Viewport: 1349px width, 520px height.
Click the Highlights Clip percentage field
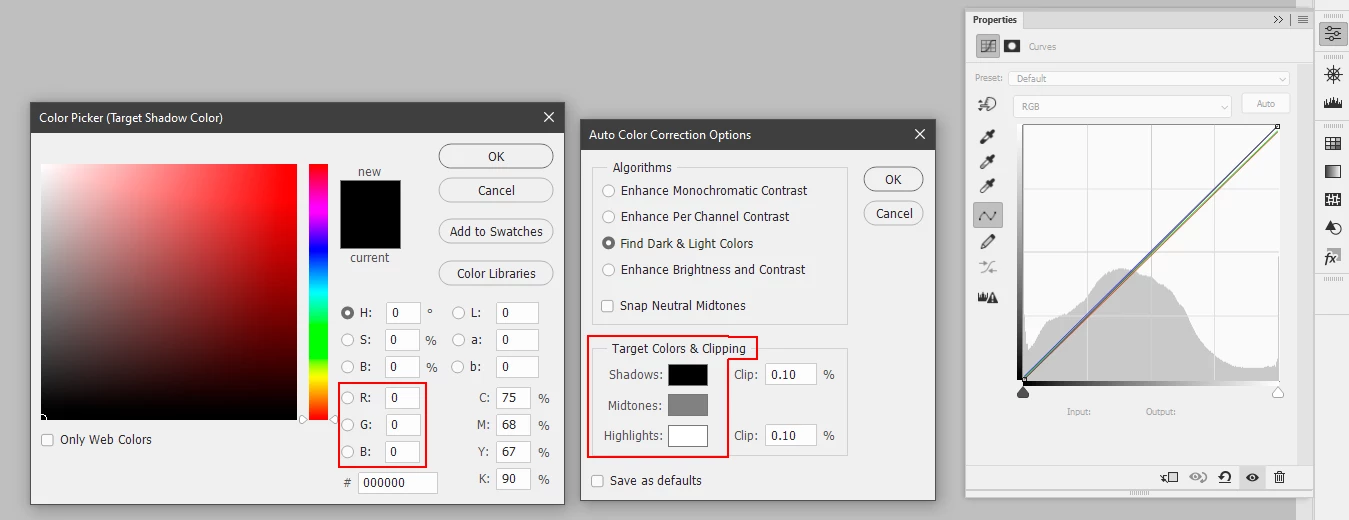click(791, 436)
